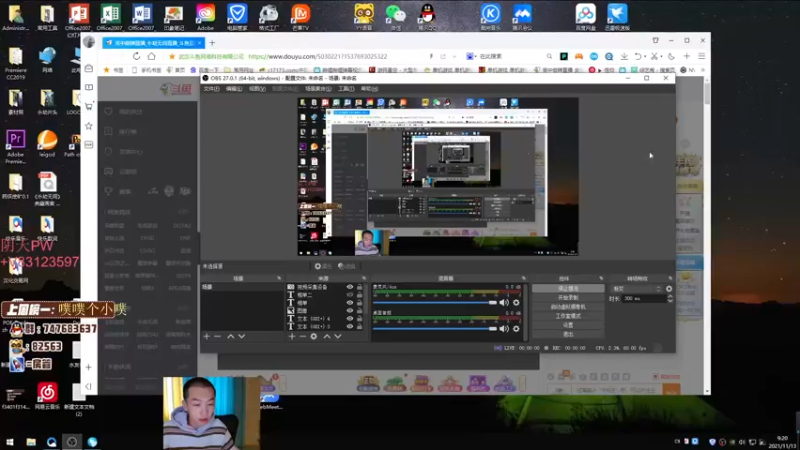Viewport: 800px width, 450px height.
Task: Open a new browser tab
Action: coord(212,43)
